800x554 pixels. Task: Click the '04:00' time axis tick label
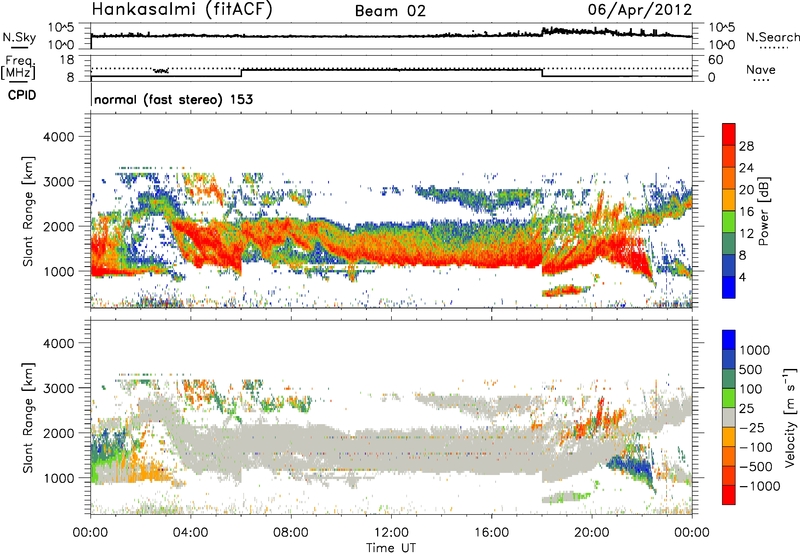click(190, 533)
